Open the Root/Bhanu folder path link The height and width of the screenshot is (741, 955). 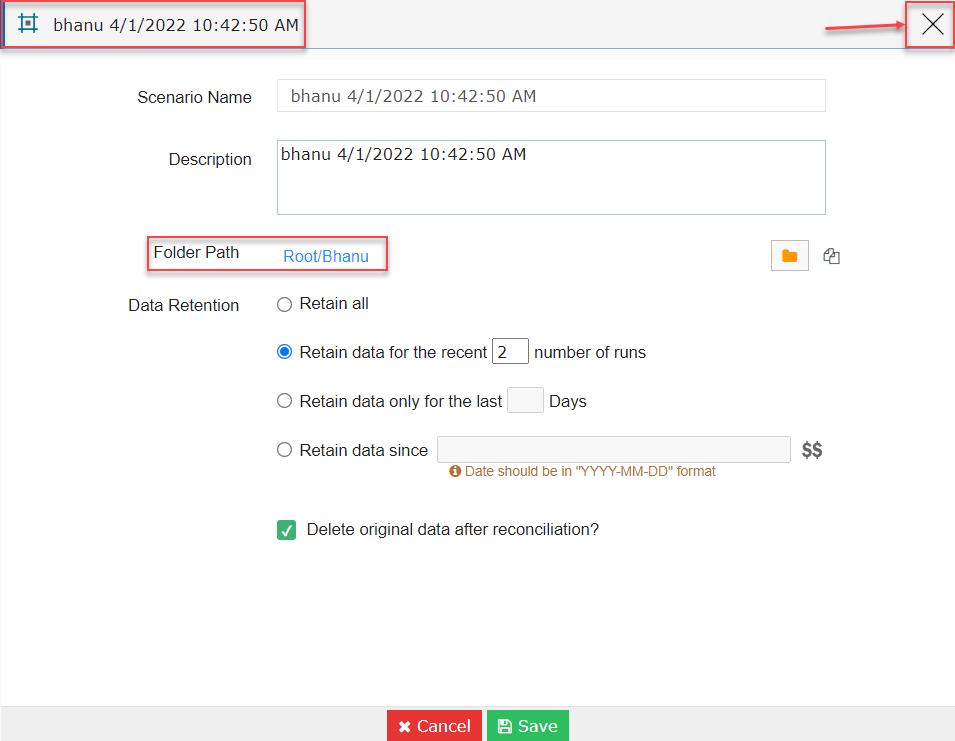(326, 256)
